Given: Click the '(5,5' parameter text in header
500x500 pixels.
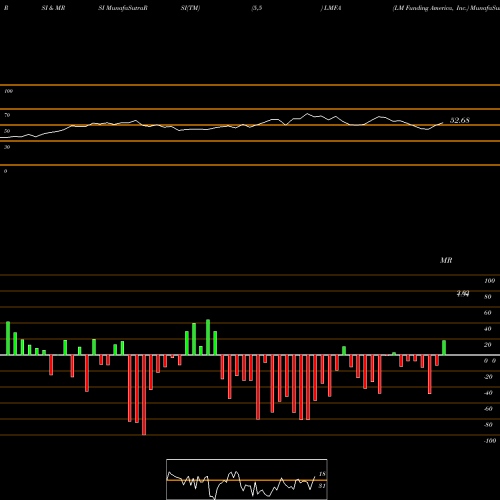Looking at the screenshot, I should click(x=257, y=8).
